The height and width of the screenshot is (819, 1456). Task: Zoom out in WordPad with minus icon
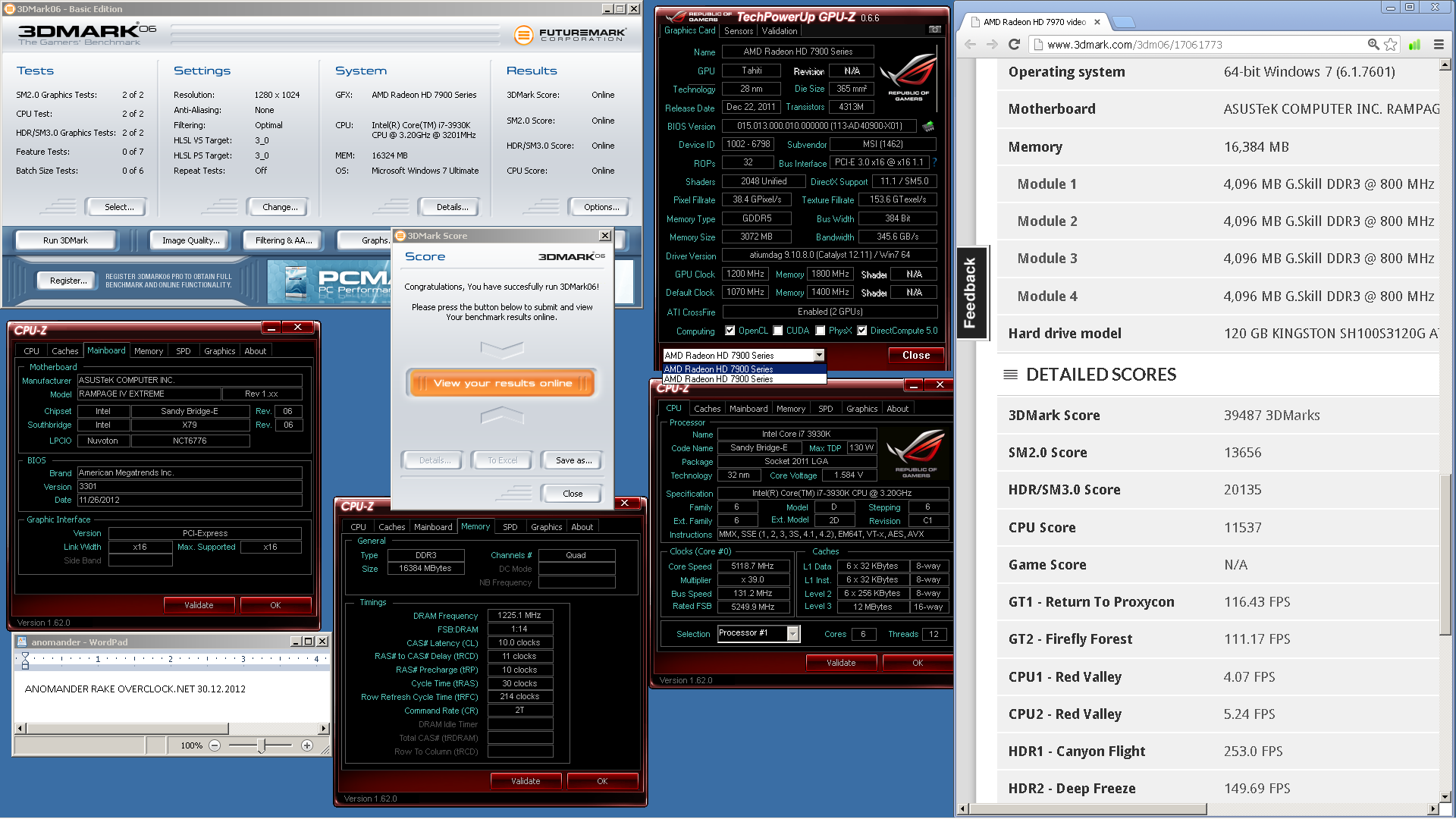coord(215,745)
